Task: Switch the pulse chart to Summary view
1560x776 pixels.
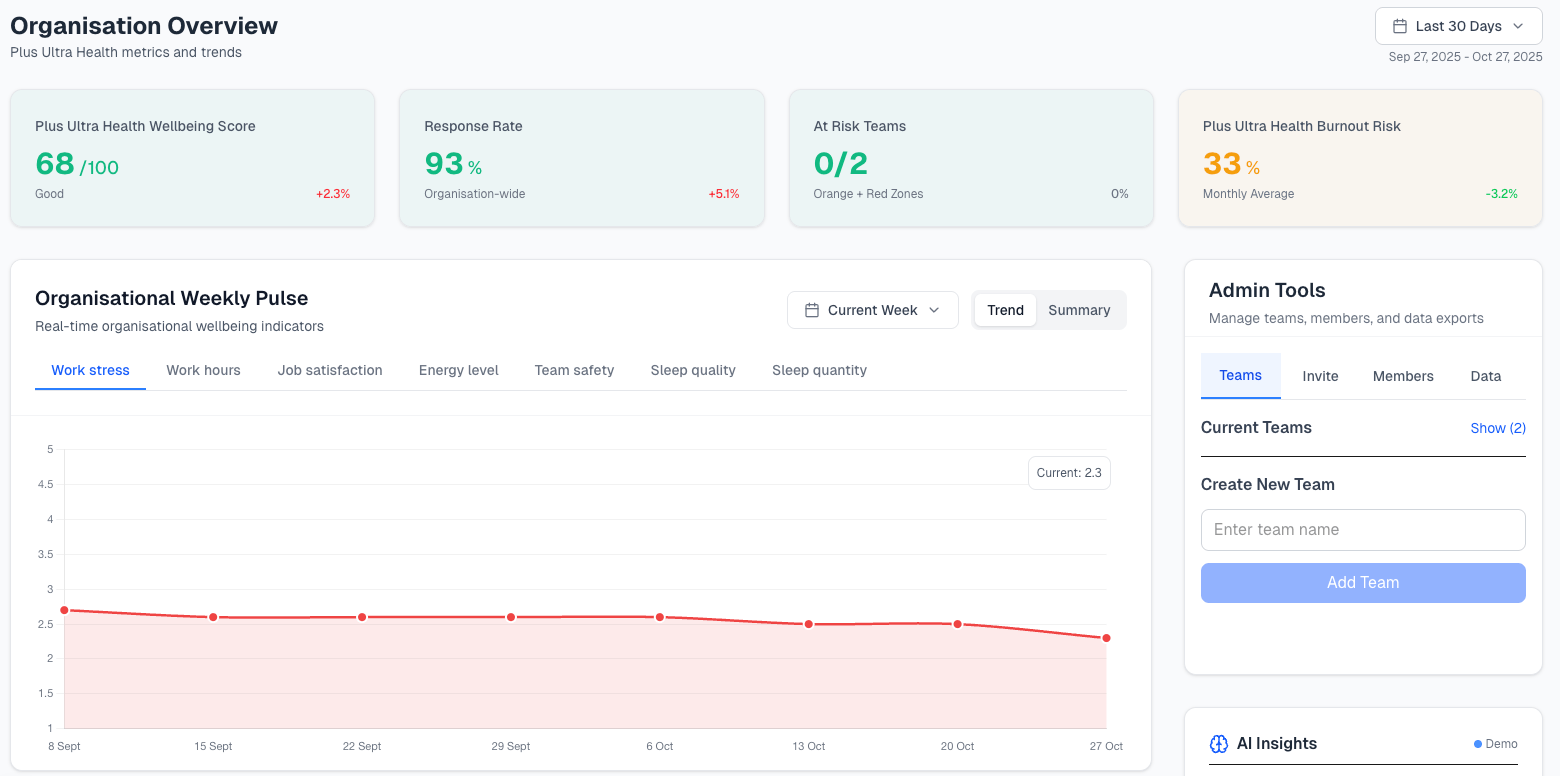Action: coord(1079,310)
